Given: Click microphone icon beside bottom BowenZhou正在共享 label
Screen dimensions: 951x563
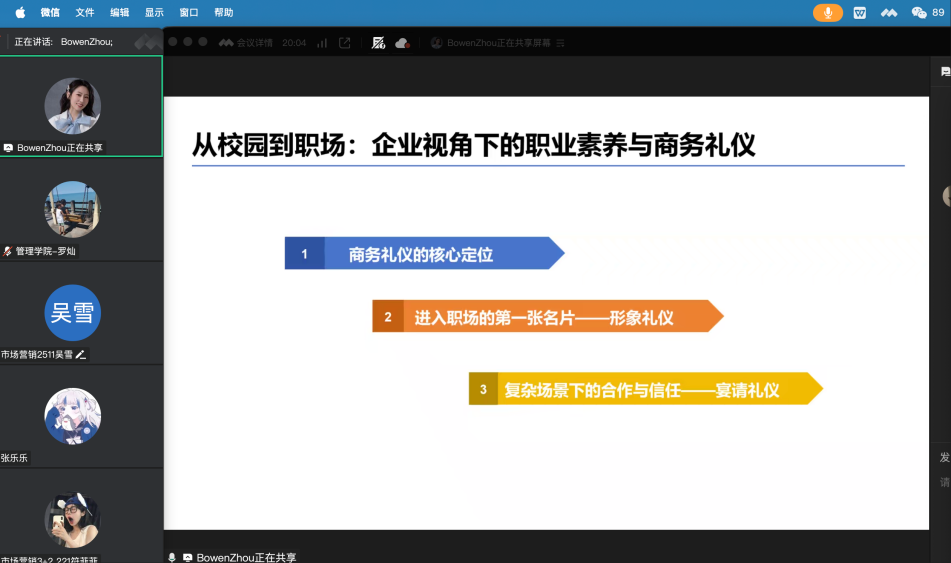Looking at the screenshot, I should 172,557.
